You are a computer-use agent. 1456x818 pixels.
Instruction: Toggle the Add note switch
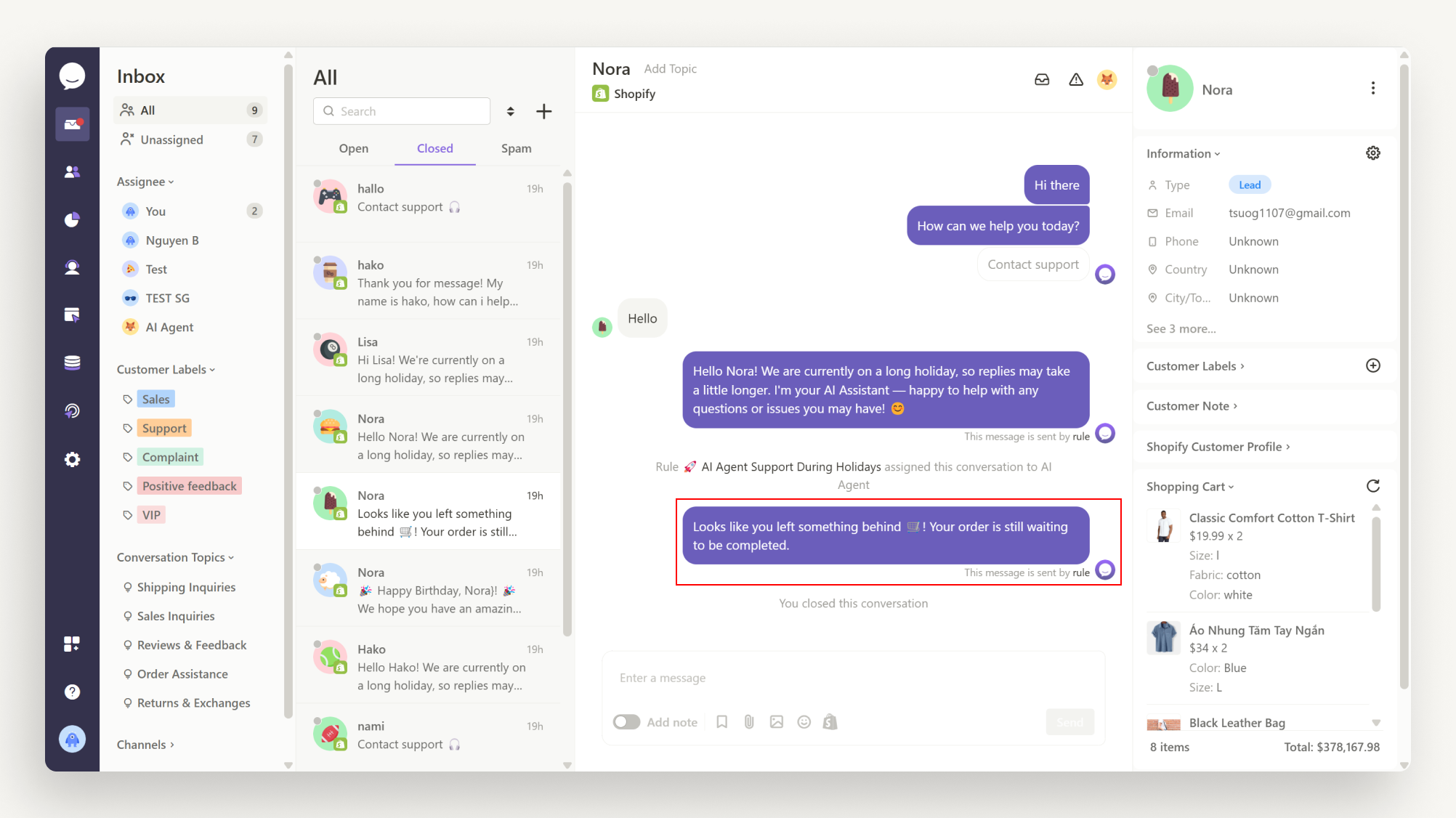click(626, 721)
